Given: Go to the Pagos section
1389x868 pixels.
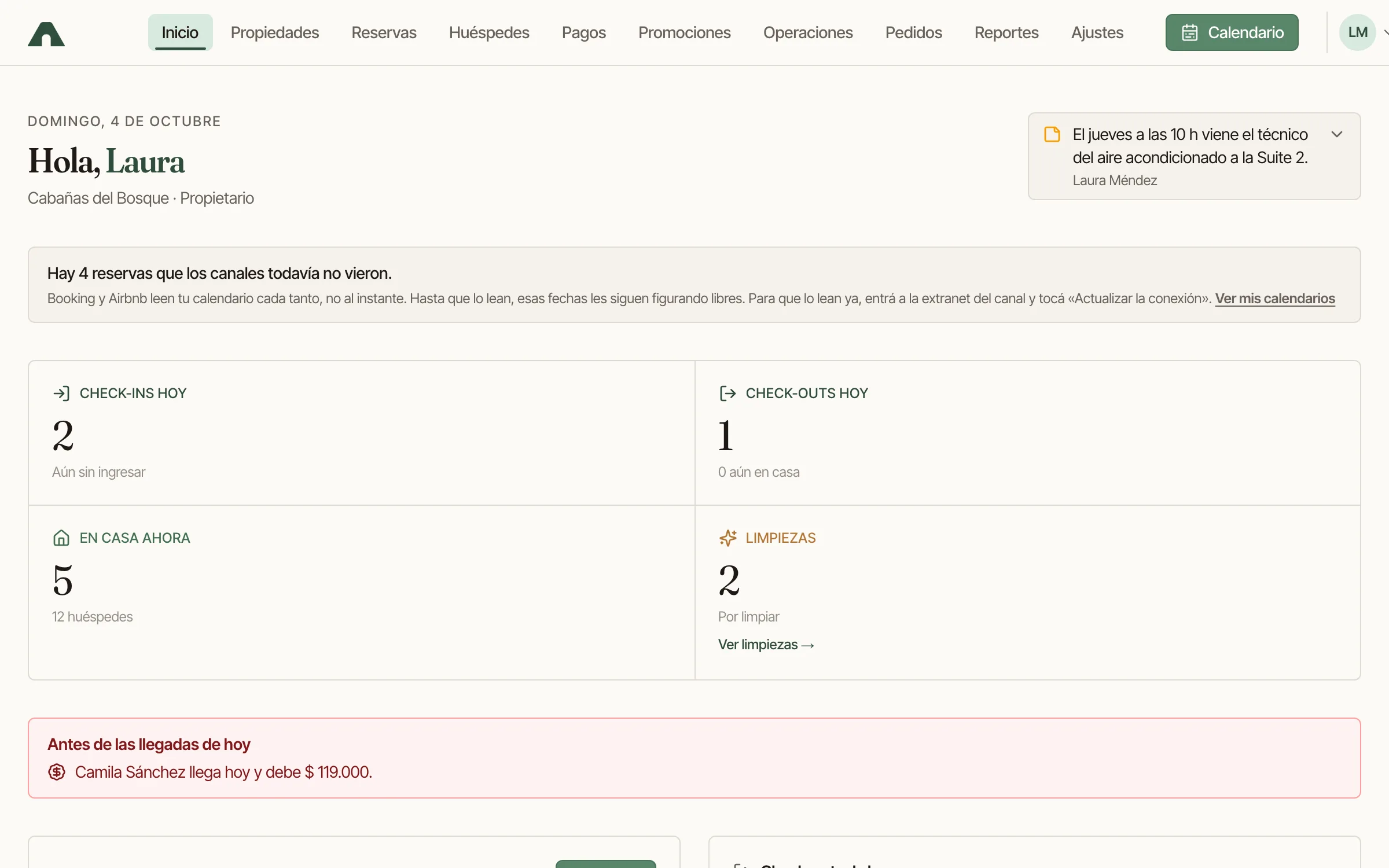Looking at the screenshot, I should coord(584,32).
